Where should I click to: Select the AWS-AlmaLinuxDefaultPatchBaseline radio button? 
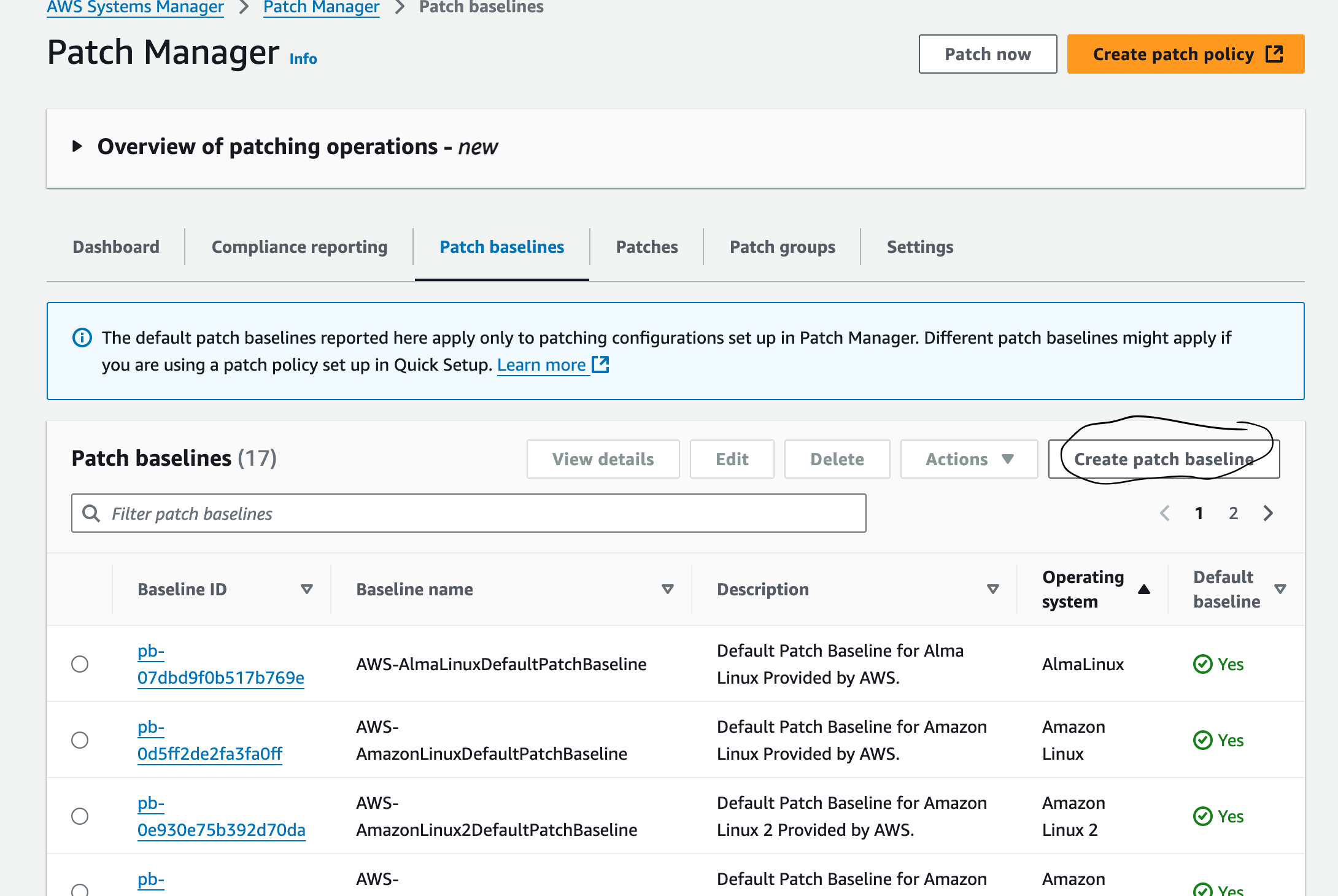(80, 664)
